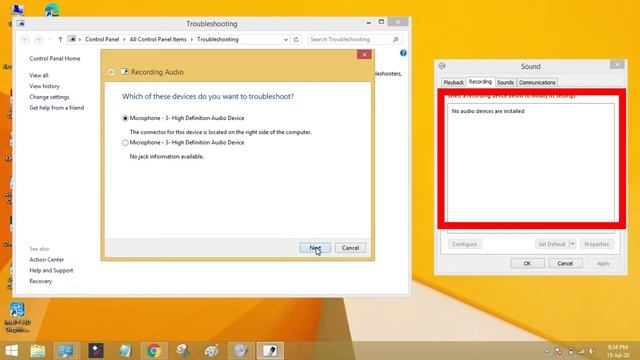Maximize the Troubleshooting window
This screenshot has height=360, width=640.
381,22
